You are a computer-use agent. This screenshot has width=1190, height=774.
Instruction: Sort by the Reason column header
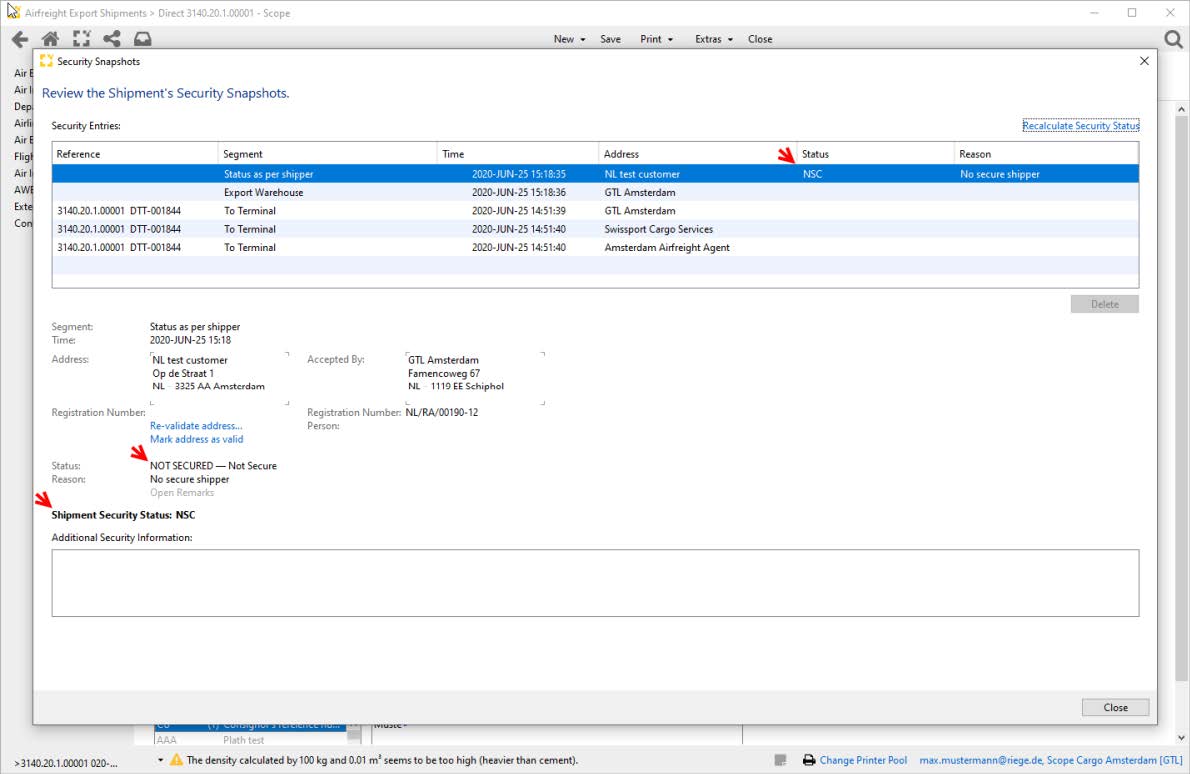(1046, 154)
